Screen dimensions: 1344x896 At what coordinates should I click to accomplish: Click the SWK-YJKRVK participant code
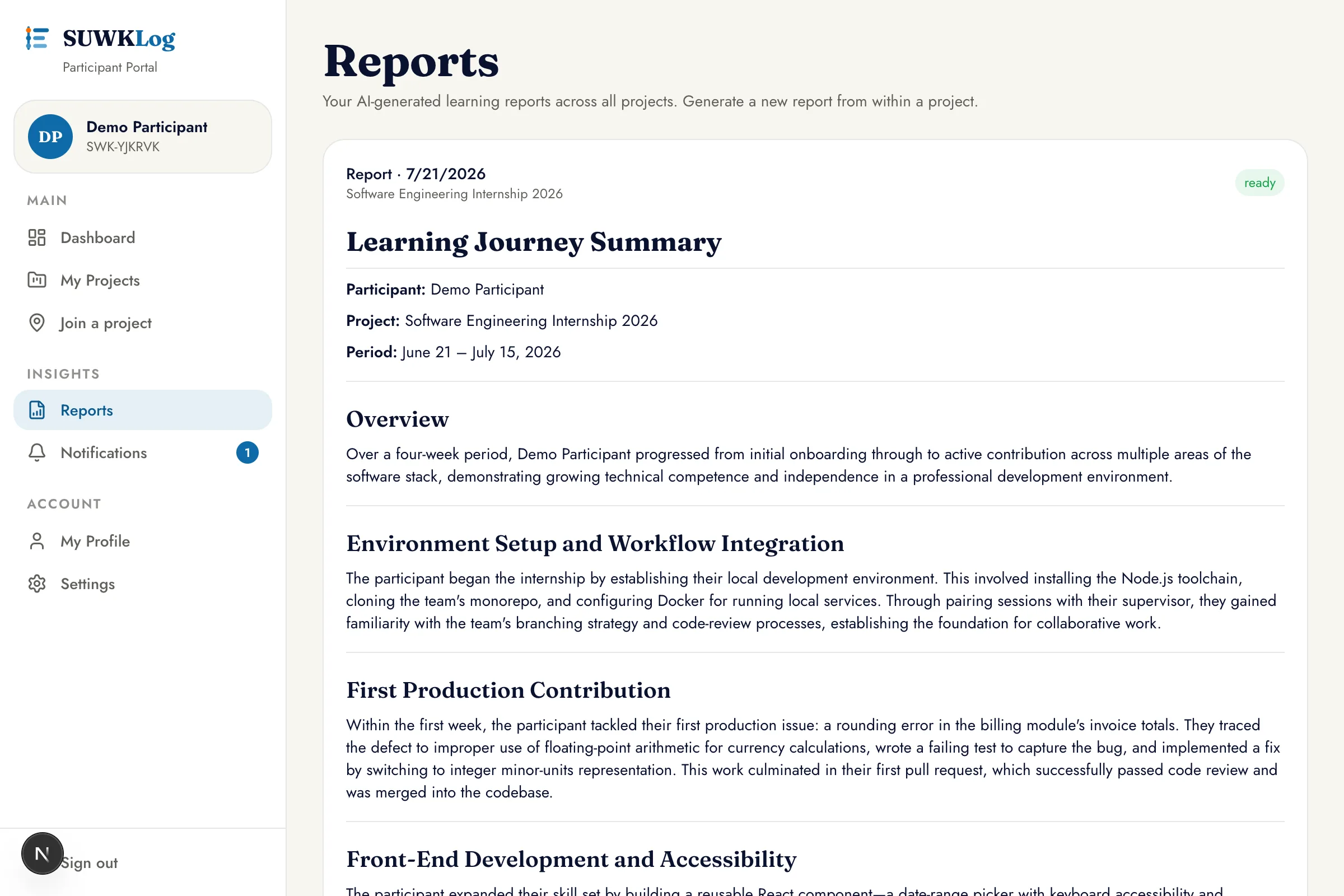click(x=123, y=147)
